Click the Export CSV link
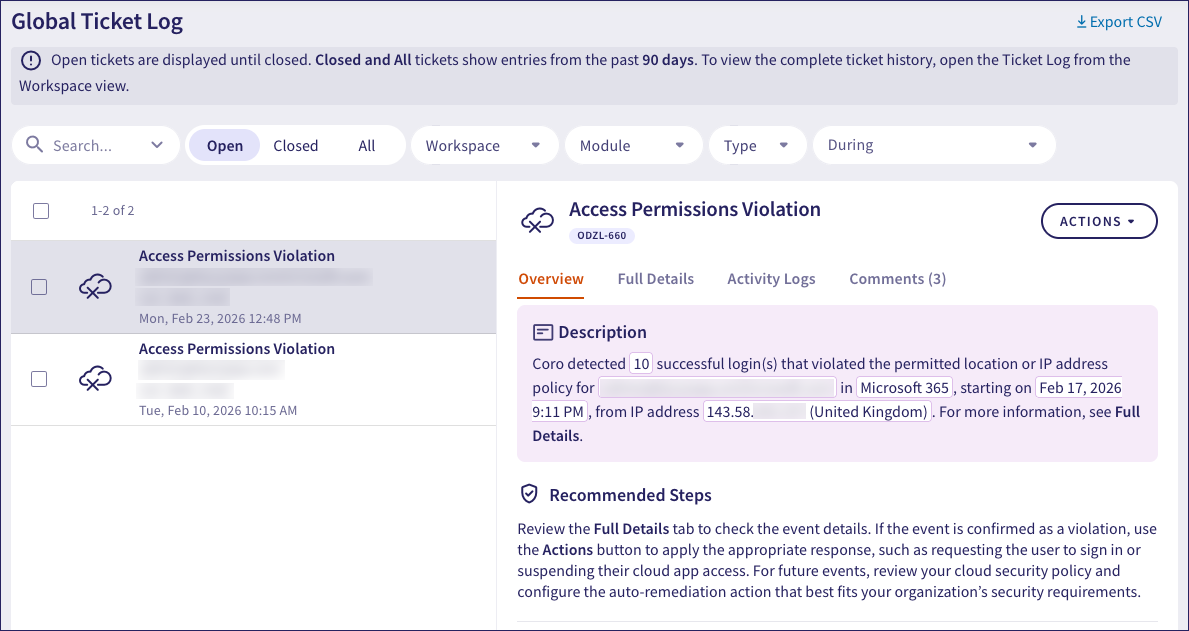This screenshot has width=1189, height=631. (1119, 22)
